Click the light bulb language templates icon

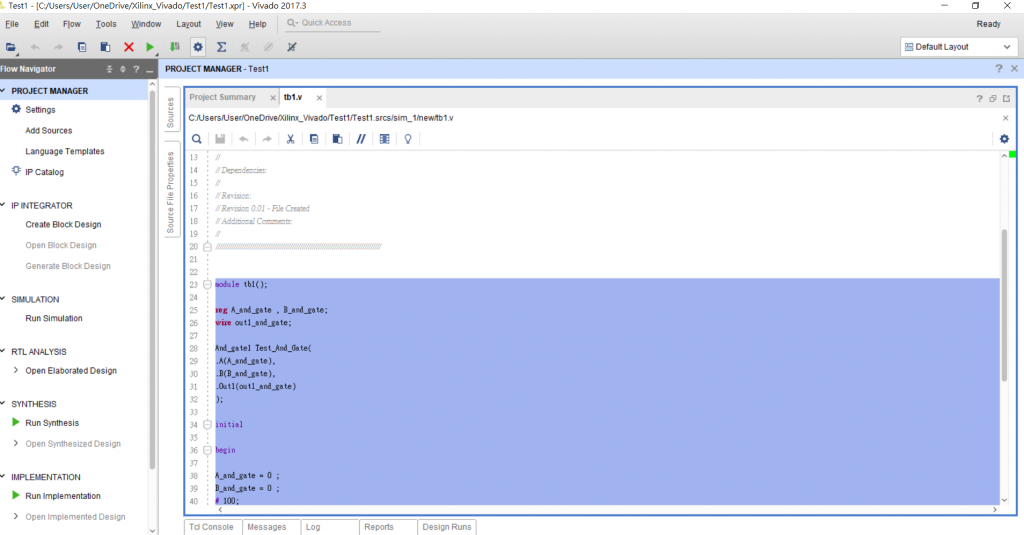408,138
